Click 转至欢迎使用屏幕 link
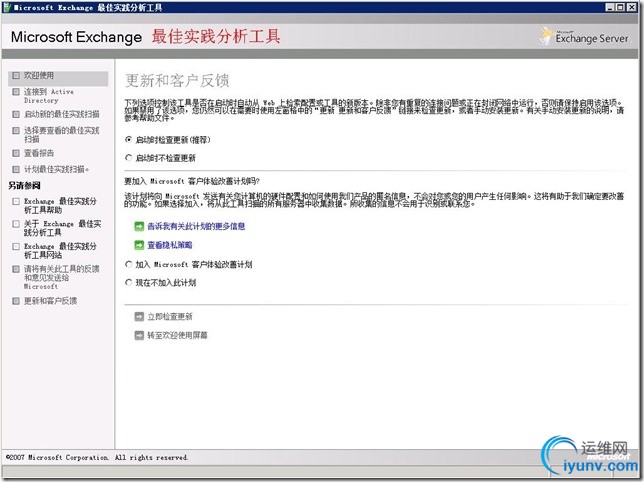The height and width of the screenshot is (482, 644). [177, 335]
